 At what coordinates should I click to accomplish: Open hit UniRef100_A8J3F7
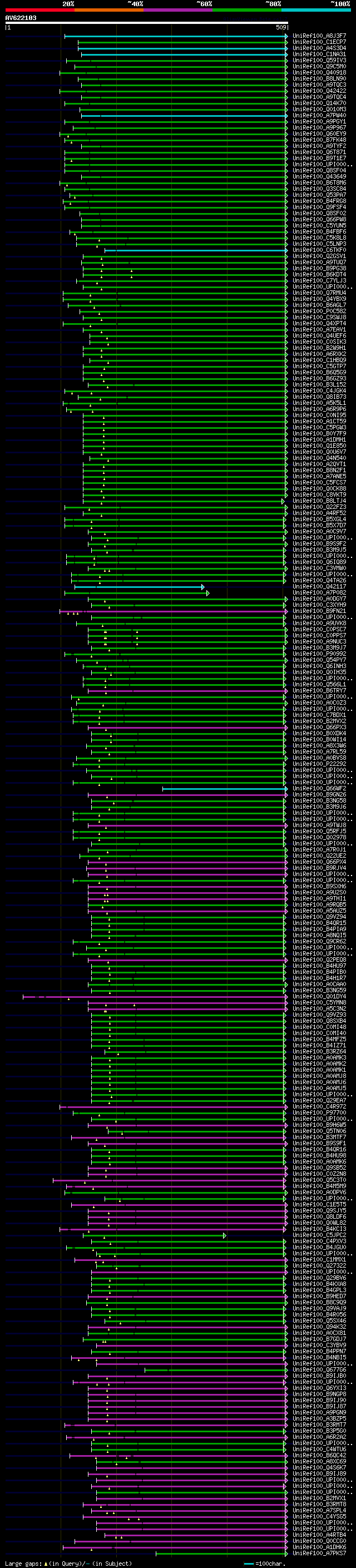pos(319,36)
